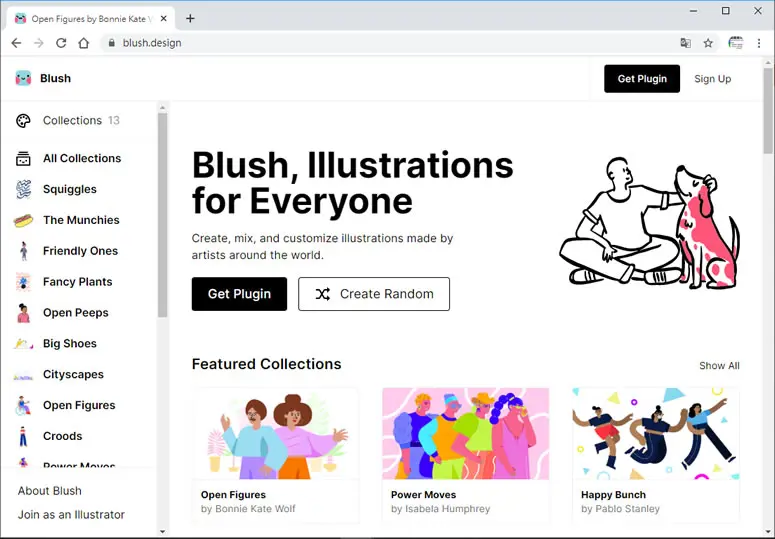
Task: Click the Create Random button
Action: tap(374, 294)
